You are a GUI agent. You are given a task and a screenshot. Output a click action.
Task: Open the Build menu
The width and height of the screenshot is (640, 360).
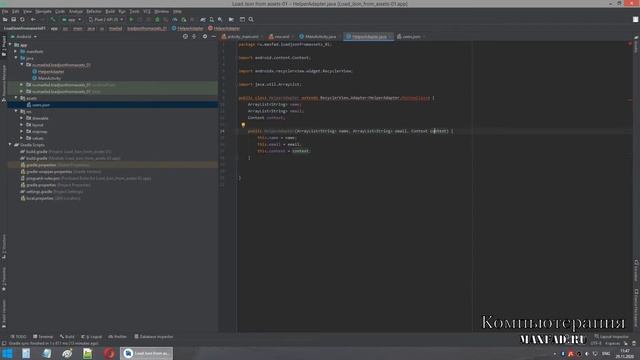(x=110, y=11)
